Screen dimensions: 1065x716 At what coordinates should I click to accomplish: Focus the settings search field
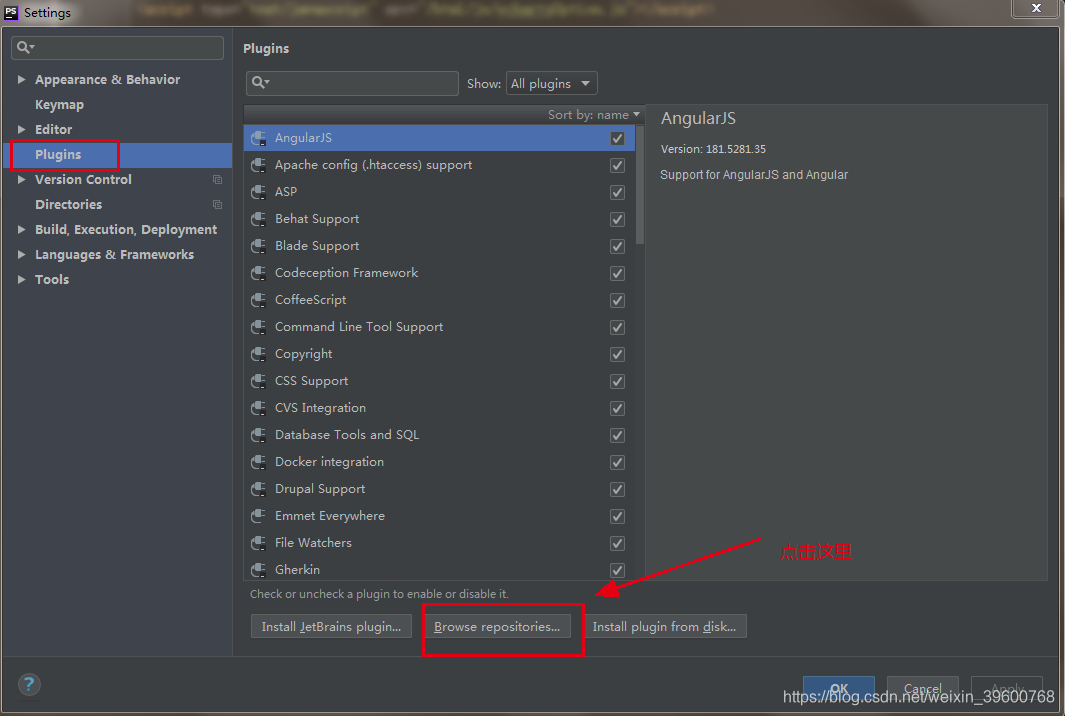(118, 48)
